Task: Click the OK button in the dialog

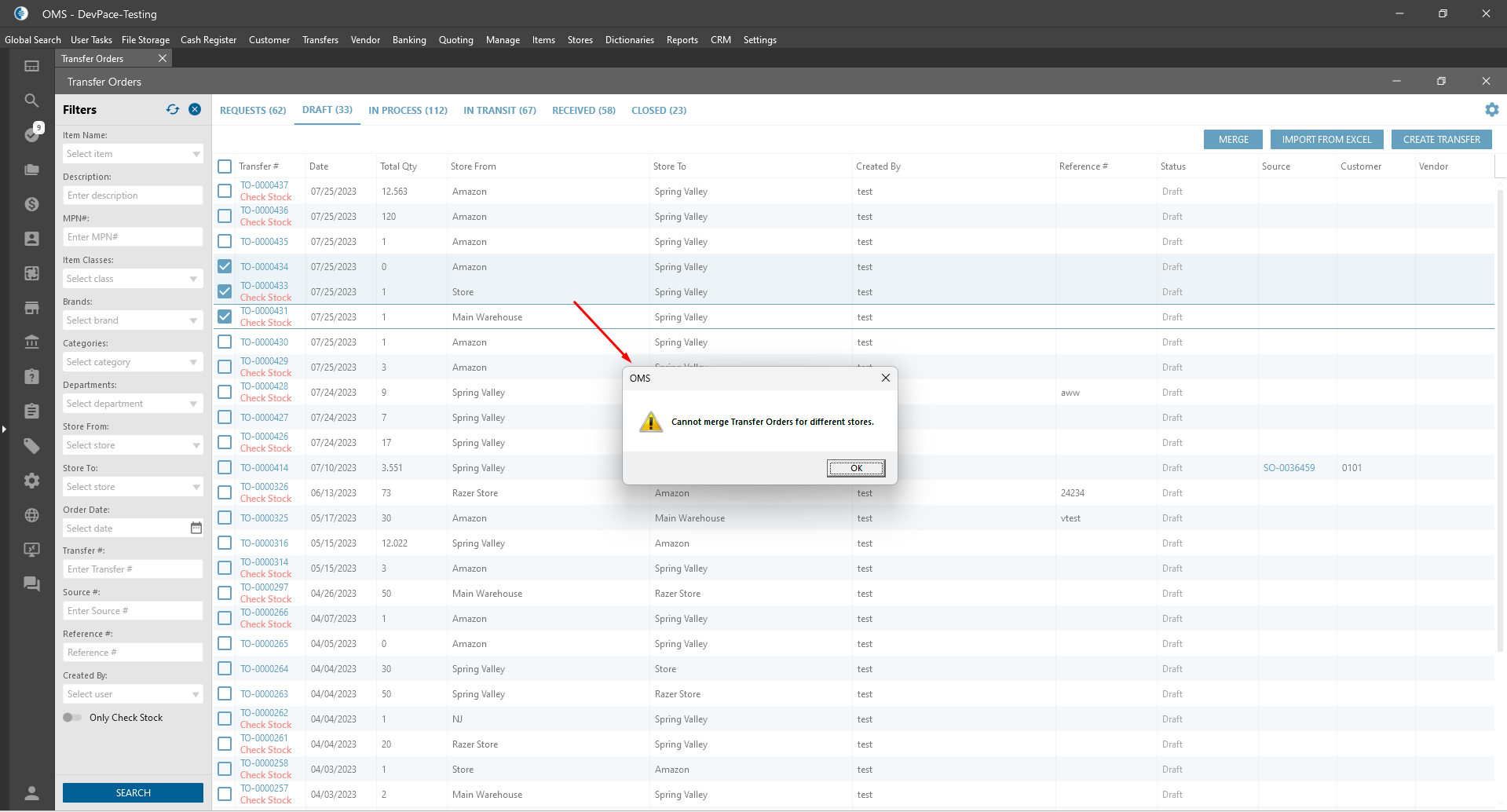Action: pos(856,468)
